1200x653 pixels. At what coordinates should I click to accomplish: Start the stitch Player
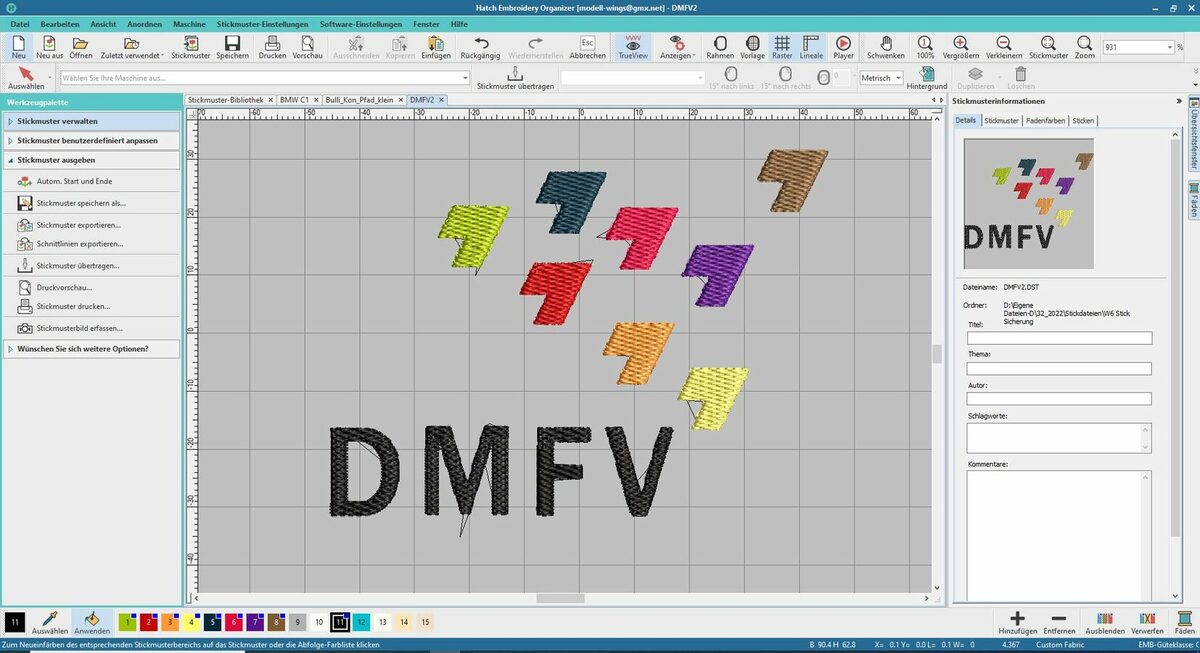843,47
